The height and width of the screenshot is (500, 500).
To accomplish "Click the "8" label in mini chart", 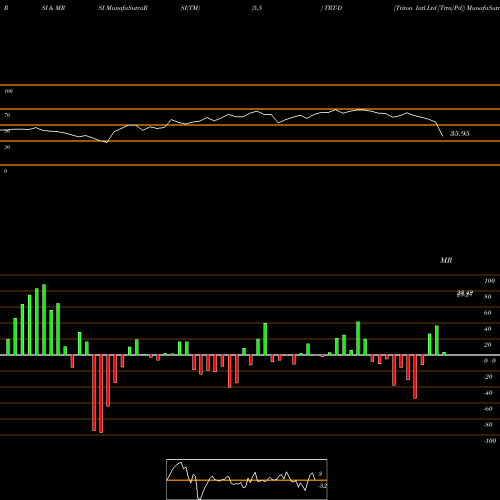I will pyautogui.click(x=320, y=474).
